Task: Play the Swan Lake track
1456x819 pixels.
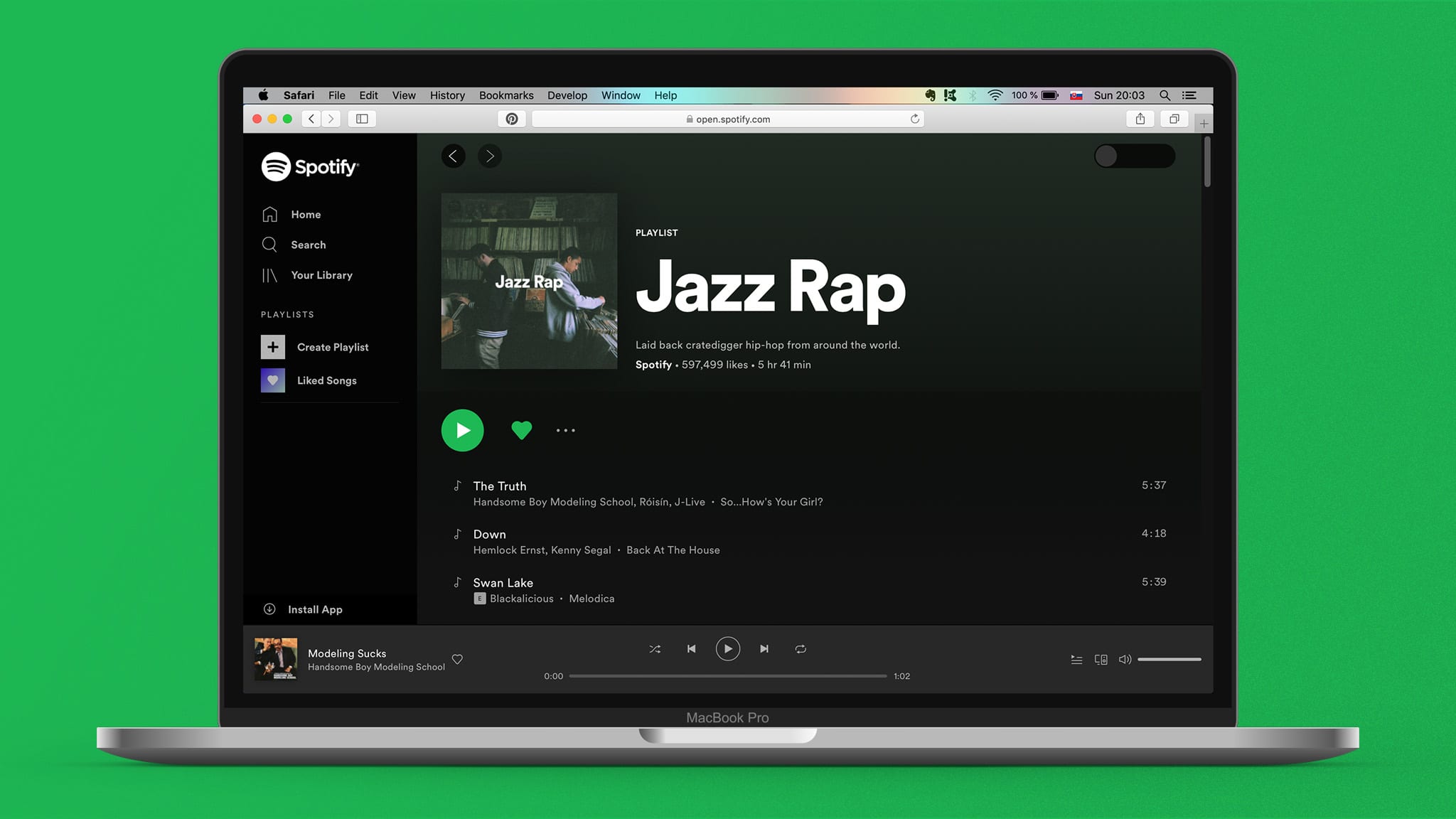Action: pyautogui.click(x=810, y=590)
